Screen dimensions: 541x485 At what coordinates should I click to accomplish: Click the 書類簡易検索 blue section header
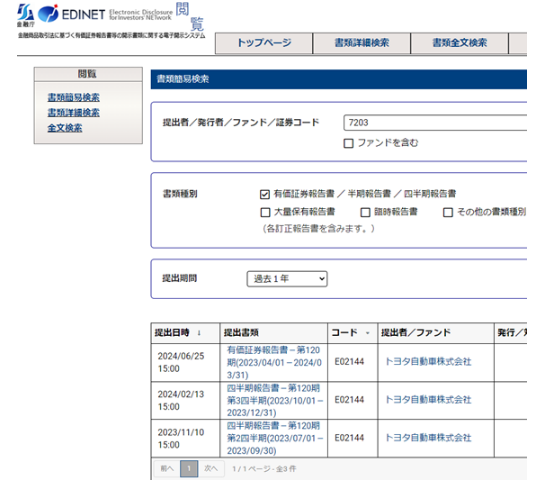coord(339,79)
